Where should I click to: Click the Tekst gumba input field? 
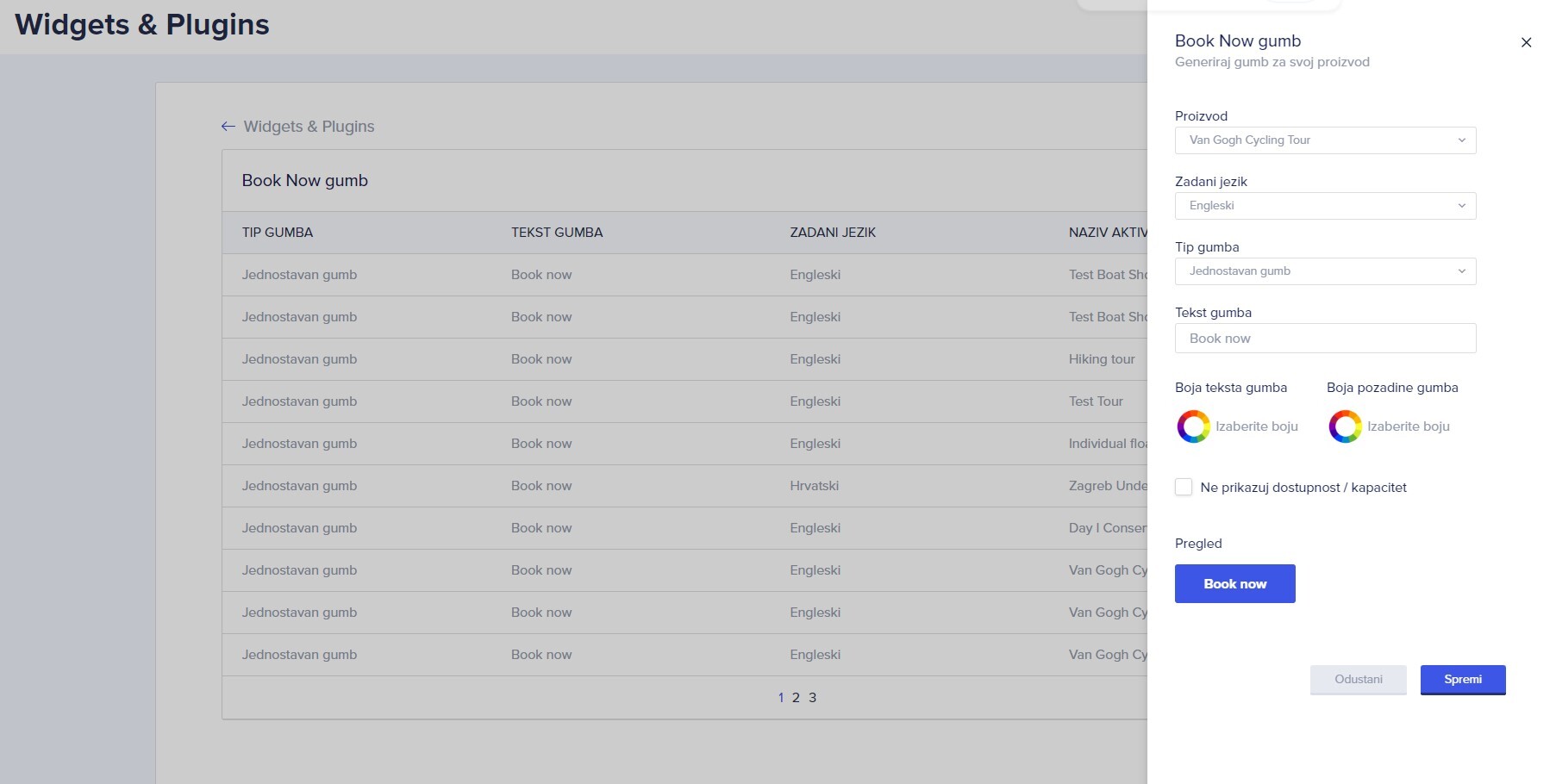(x=1325, y=339)
